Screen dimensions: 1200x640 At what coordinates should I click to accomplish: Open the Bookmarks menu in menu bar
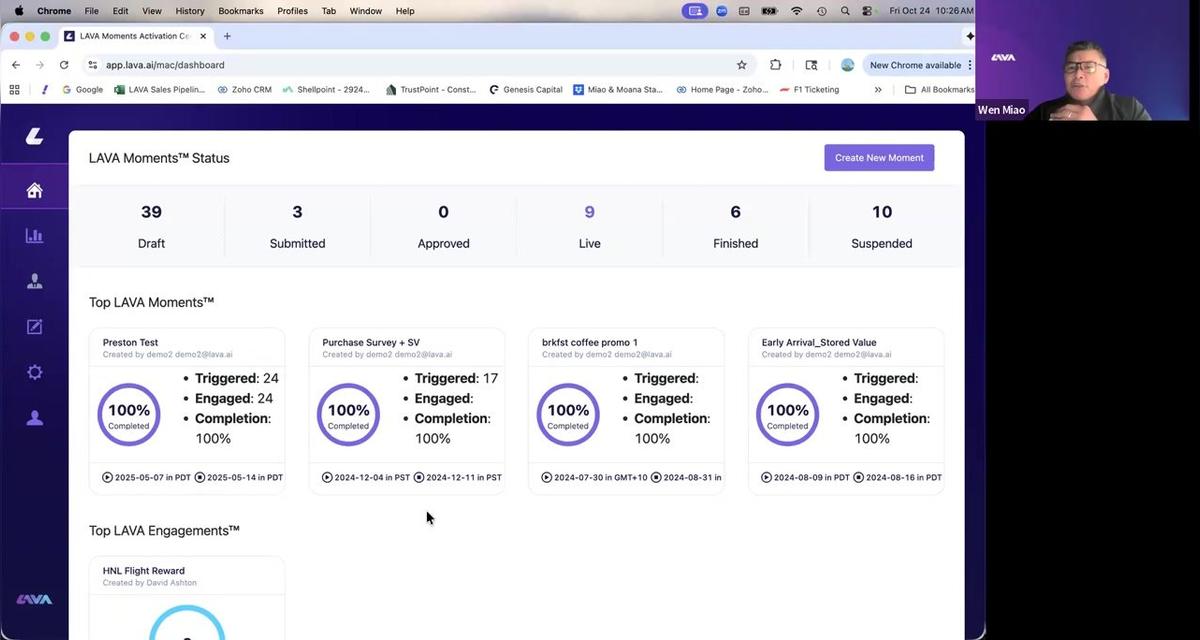coord(240,11)
